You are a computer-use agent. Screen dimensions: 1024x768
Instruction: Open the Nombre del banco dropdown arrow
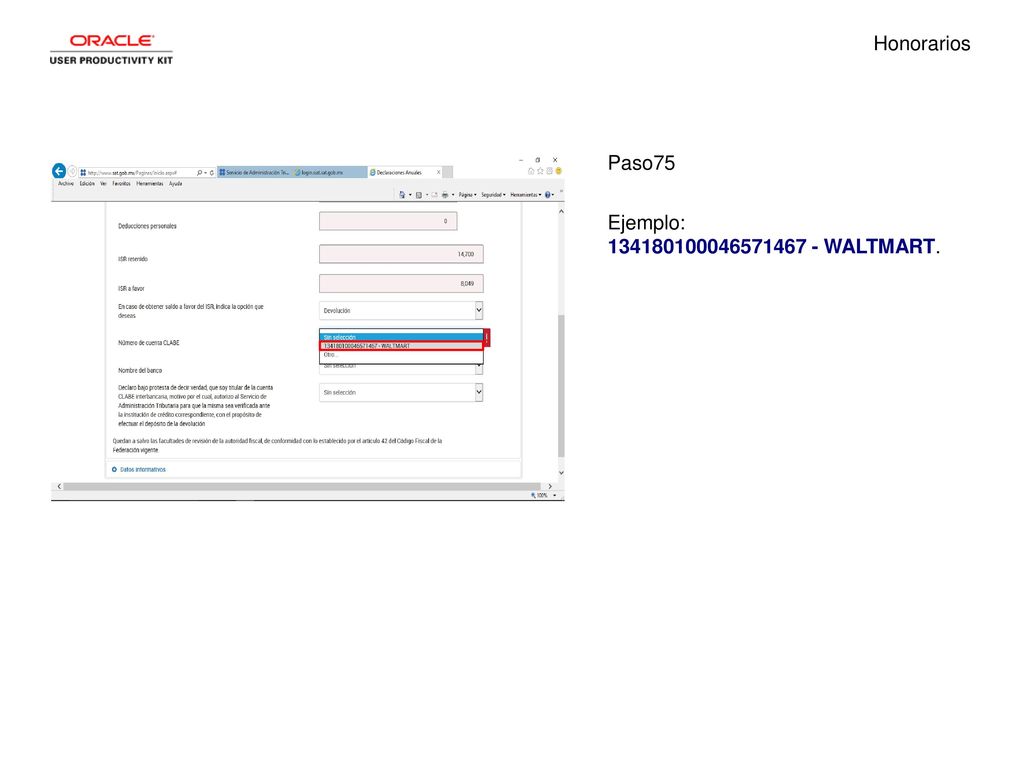coord(479,368)
